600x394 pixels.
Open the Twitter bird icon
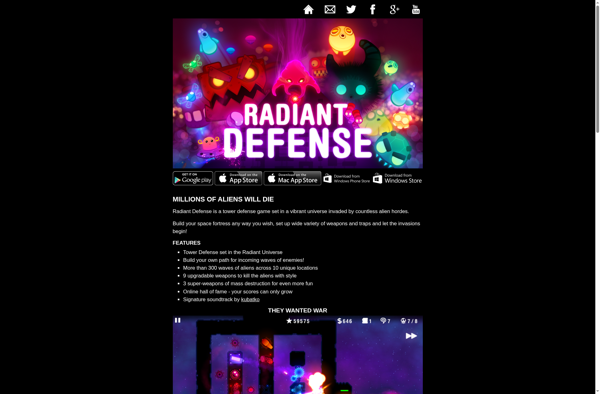click(x=351, y=10)
